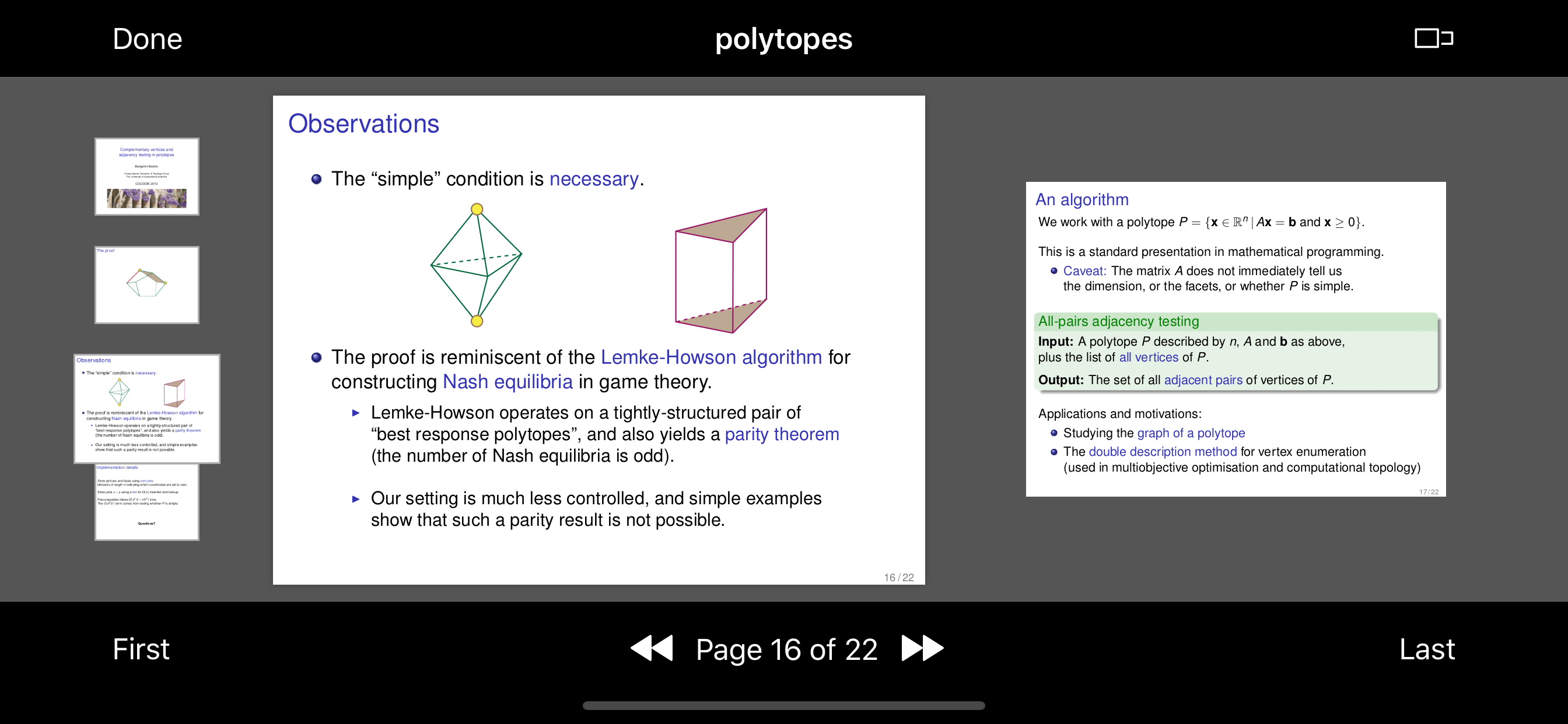Select 'The proof' slide thumbnail
The height and width of the screenshot is (724, 1568).
[x=146, y=284]
